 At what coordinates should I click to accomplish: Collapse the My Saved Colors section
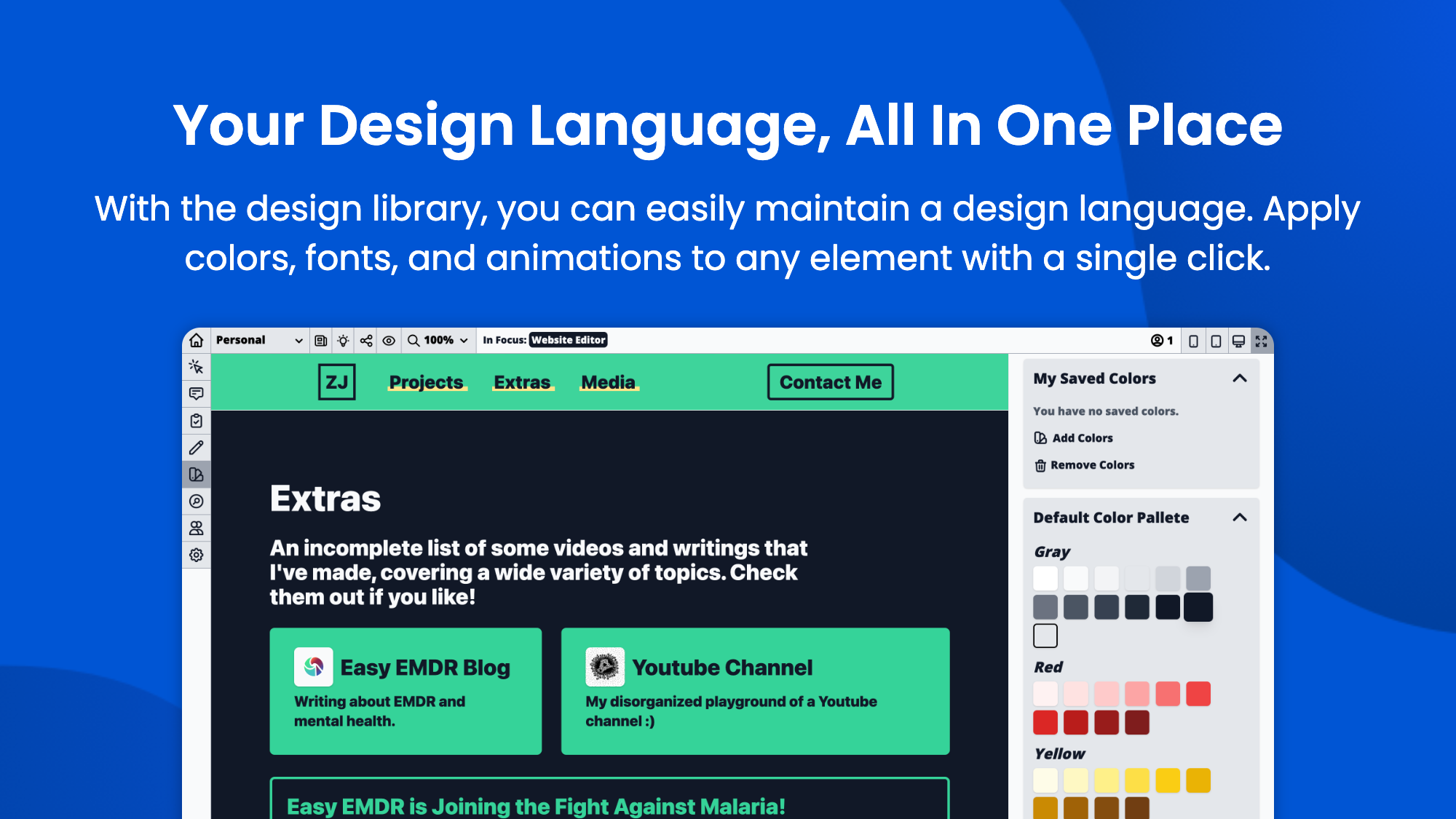[1240, 379]
